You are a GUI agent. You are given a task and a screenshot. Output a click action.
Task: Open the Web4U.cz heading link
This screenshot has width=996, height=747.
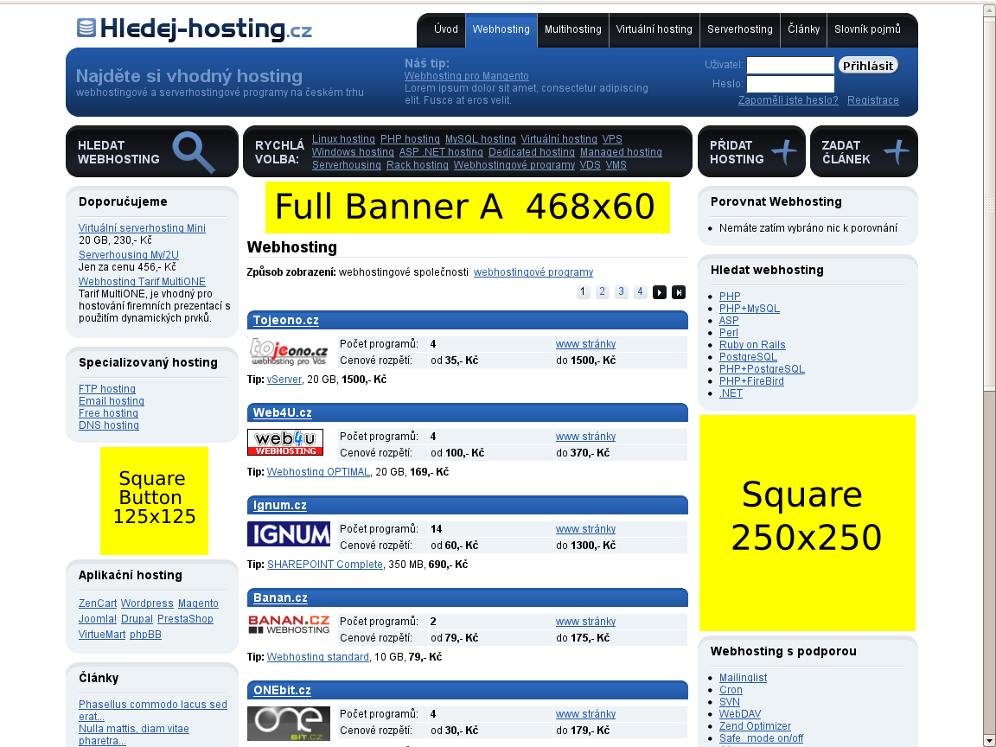[x=283, y=413]
